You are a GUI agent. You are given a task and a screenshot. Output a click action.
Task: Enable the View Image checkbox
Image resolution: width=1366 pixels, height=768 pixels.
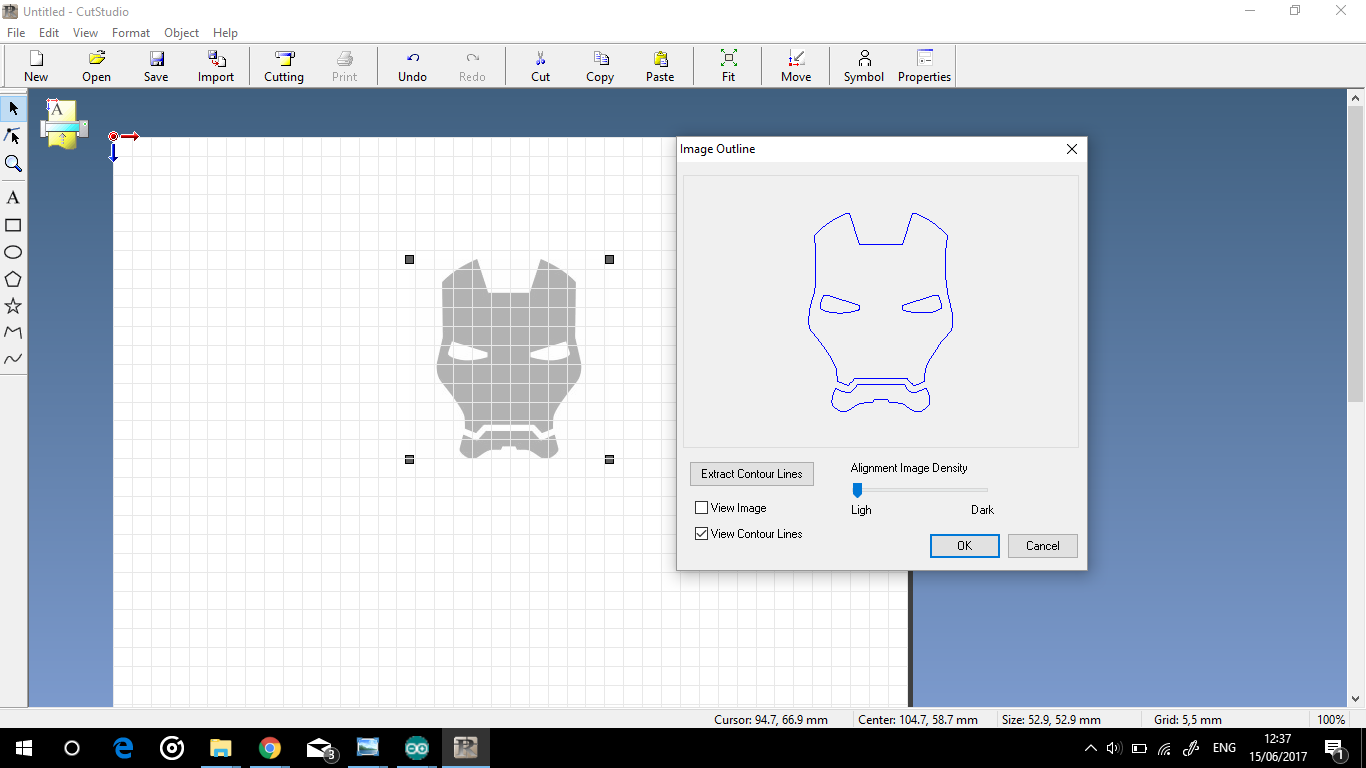pos(701,508)
